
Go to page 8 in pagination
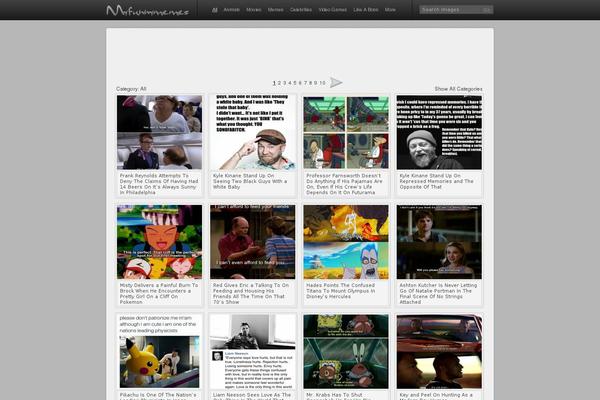pyautogui.click(x=310, y=83)
